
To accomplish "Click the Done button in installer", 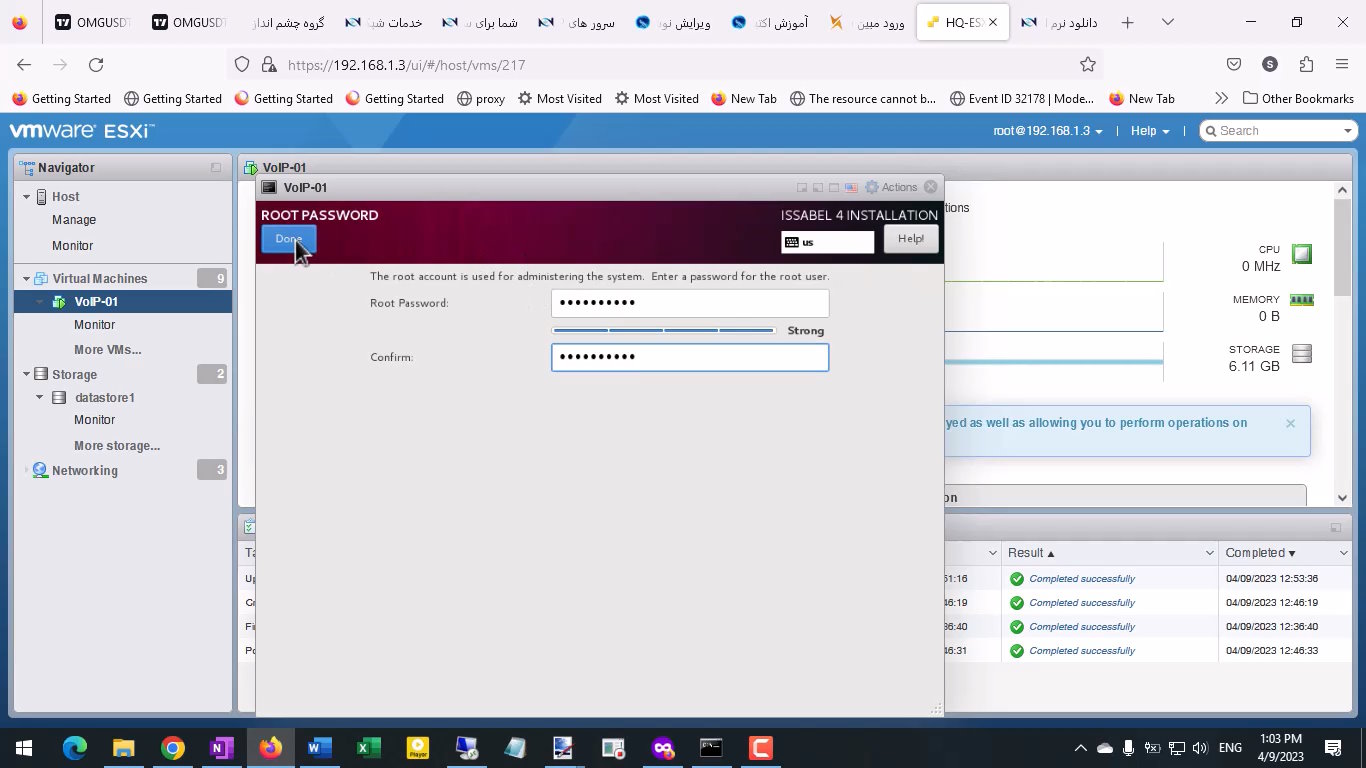I will (x=289, y=239).
